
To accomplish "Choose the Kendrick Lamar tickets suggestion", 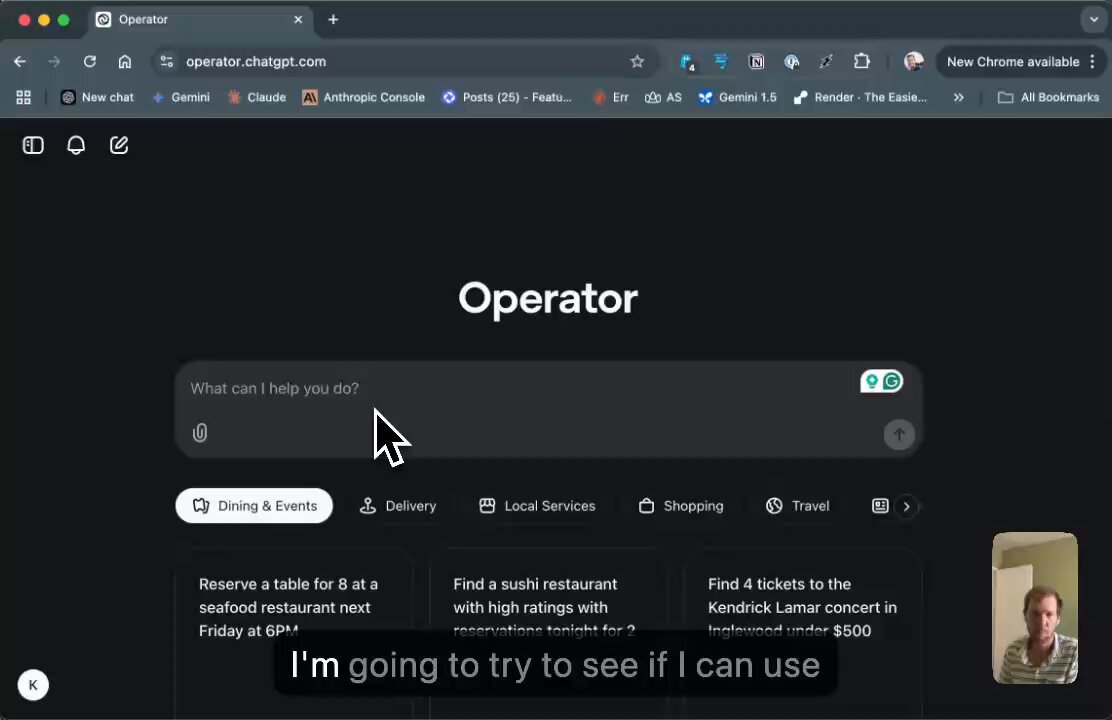I will click(x=803, y=633).
